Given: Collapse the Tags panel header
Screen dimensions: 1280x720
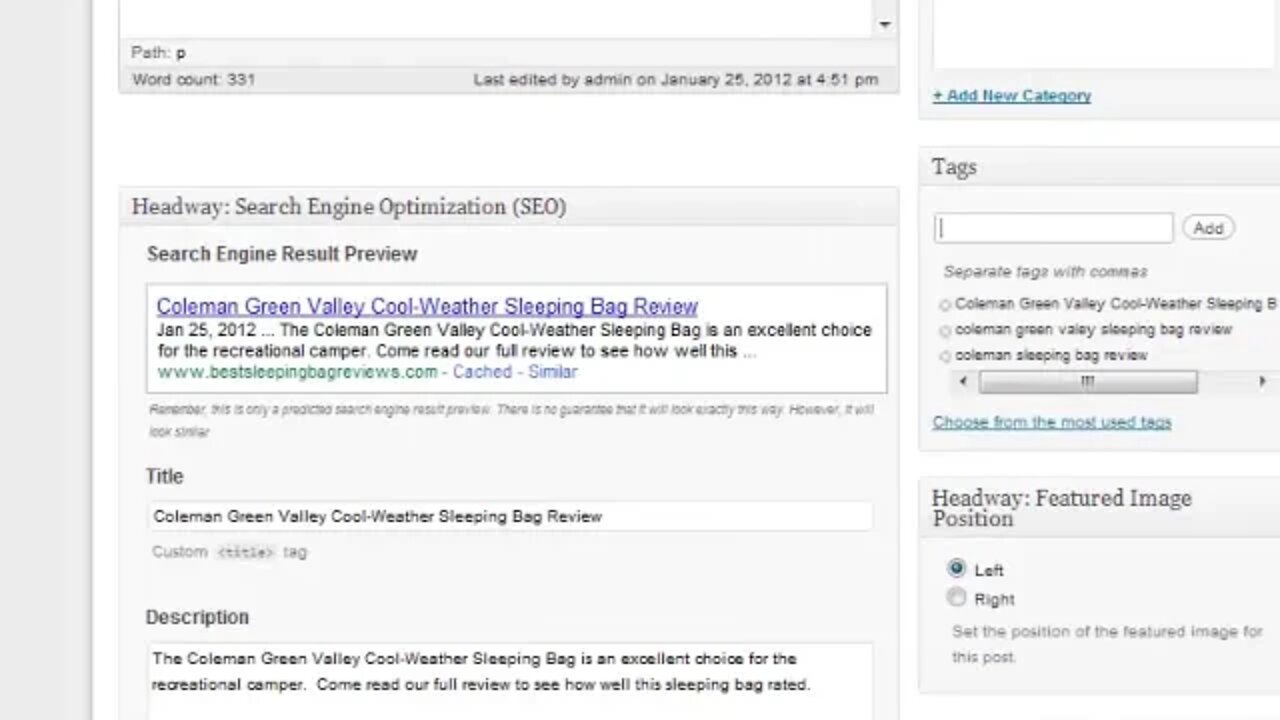Looking at the screenshot, I should (1100, 168).
